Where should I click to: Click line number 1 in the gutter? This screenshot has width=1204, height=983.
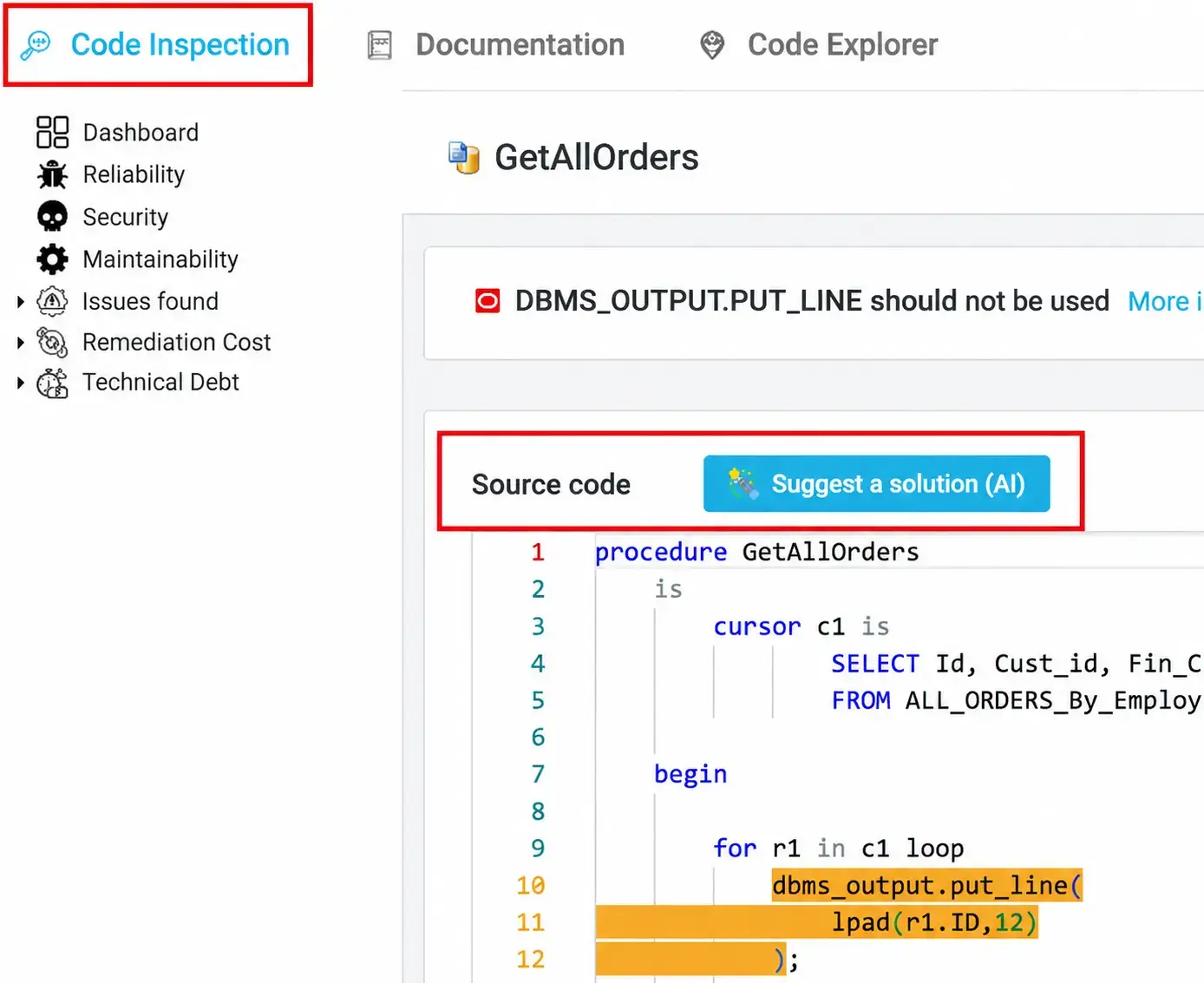538,552
